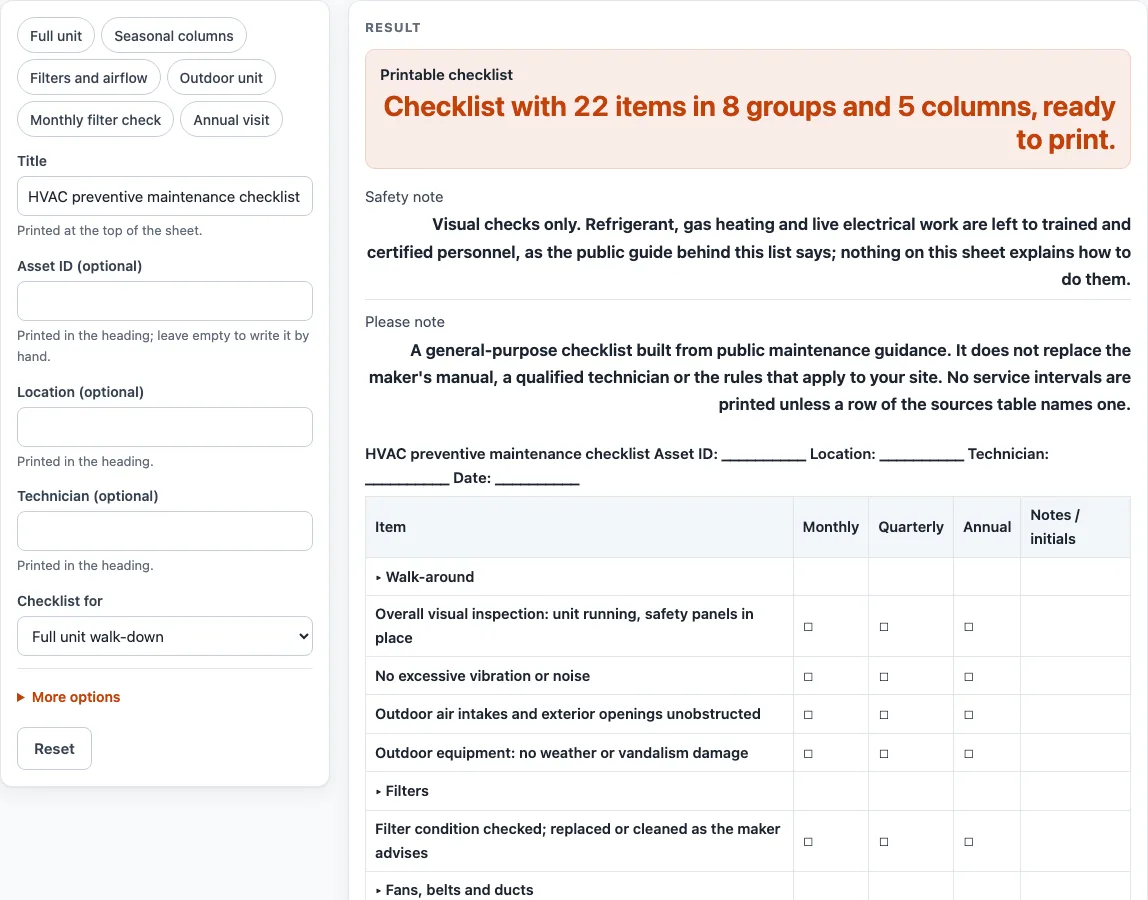This screenshot has width=1148, height=900.
Task: Click the Filters group row
Action: click(x=748, y=791)
